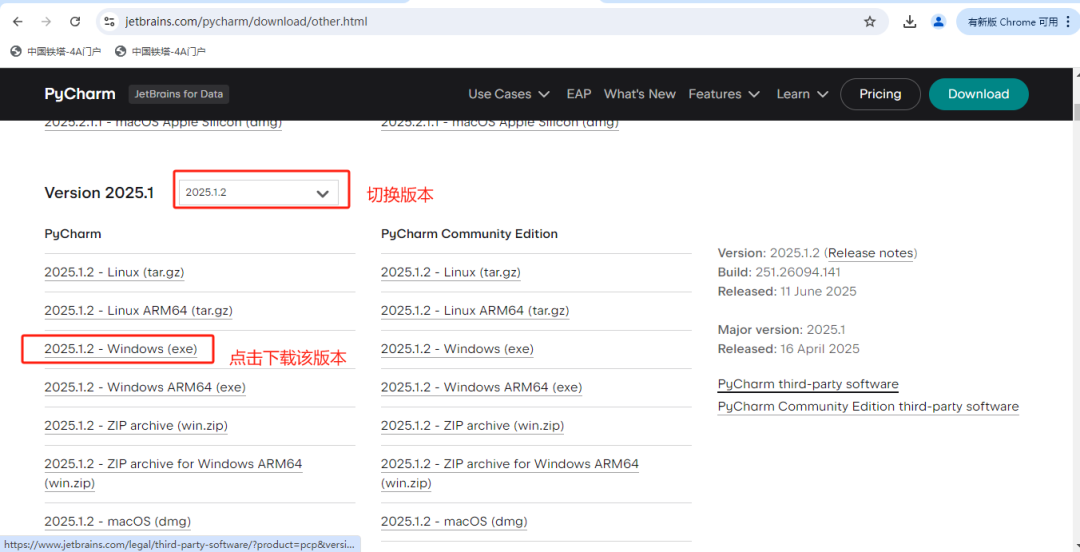Image resolution: width=1080 pixels, height=552 pixels.
Task: Download PyCharm 2025.1.2 Linux ARM64 (tar.gz)
Action: [138, 311]
